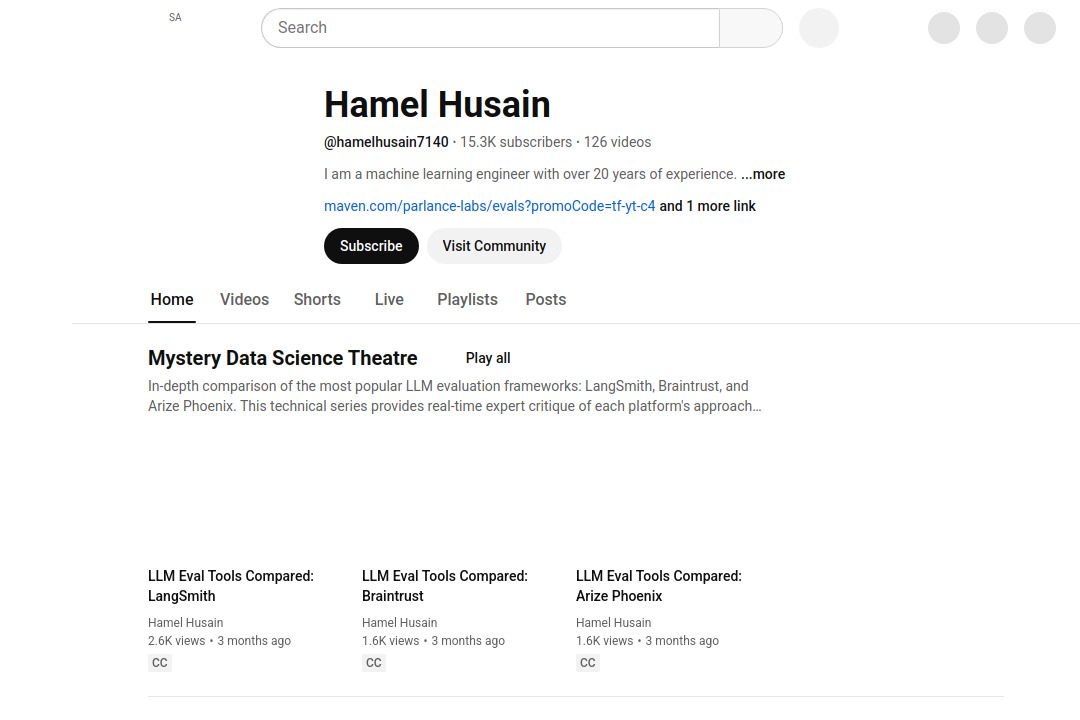Image resolution: width=1080 pixels, height=720 pixels.
Task: Subscribe to the Hamel Husain channel
Action: pos(371,245)
